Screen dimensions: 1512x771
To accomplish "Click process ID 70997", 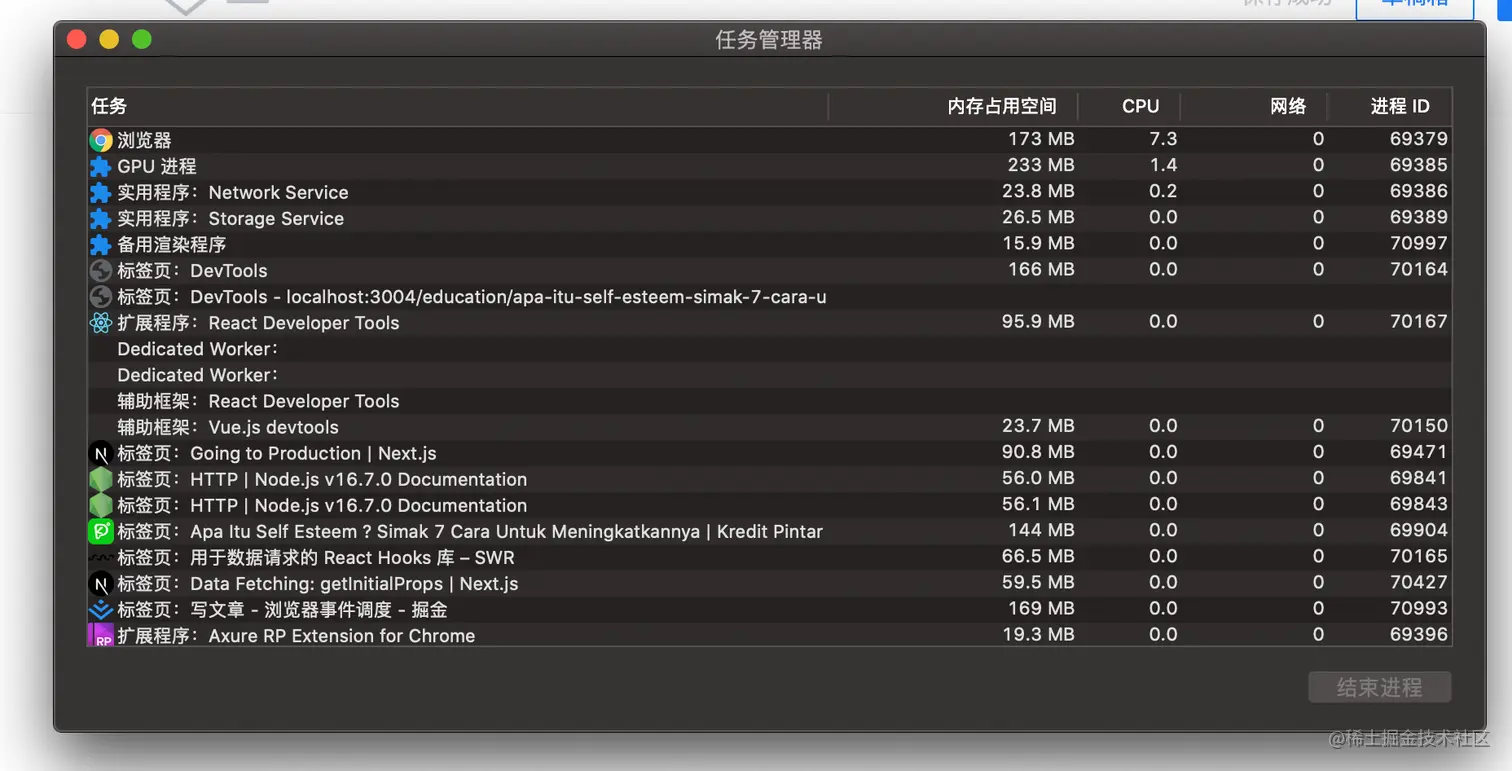I will click(x=1419, y=243).
